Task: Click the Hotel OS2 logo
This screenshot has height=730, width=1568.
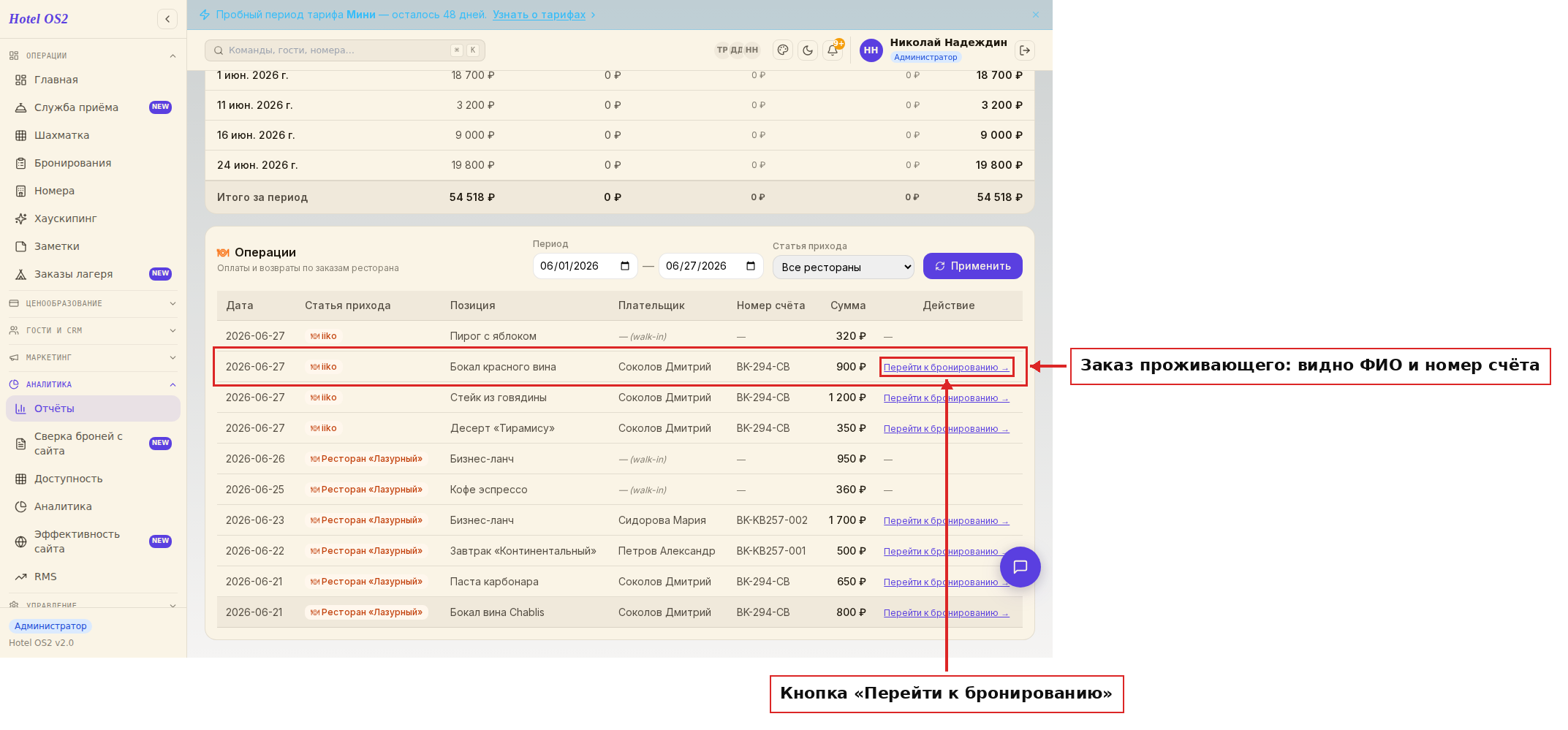Action: click(39, 19)
